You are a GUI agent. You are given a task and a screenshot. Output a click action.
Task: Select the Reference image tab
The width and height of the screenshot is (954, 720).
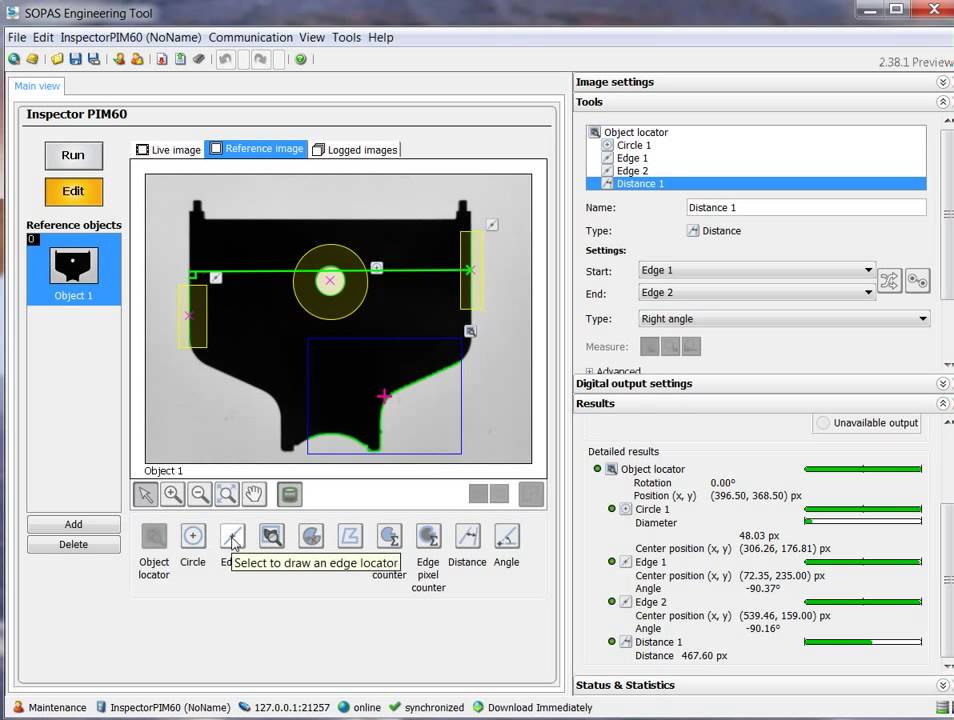click(256, 149)
